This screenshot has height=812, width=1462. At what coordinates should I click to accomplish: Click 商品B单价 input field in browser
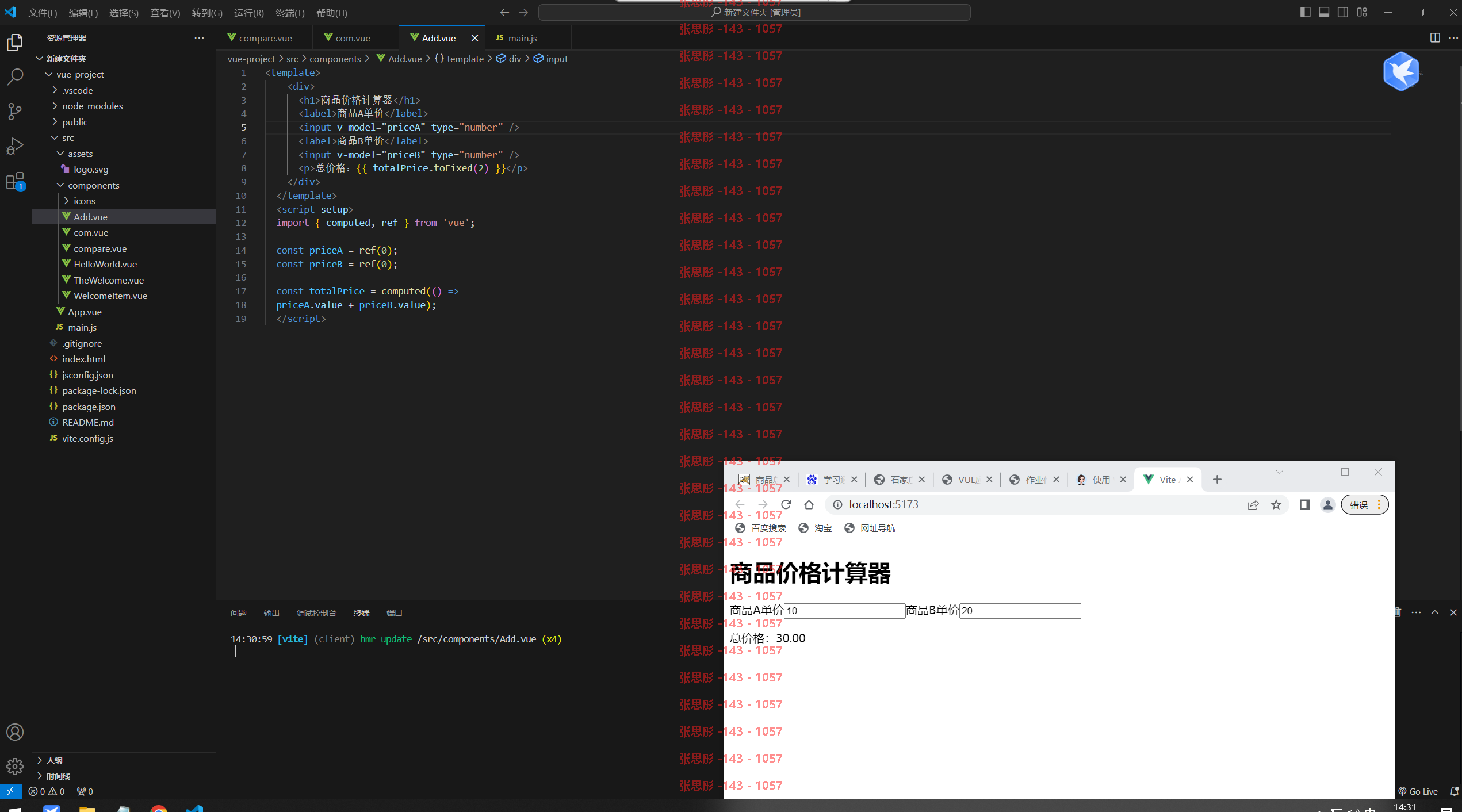(x=1020, y=611)
